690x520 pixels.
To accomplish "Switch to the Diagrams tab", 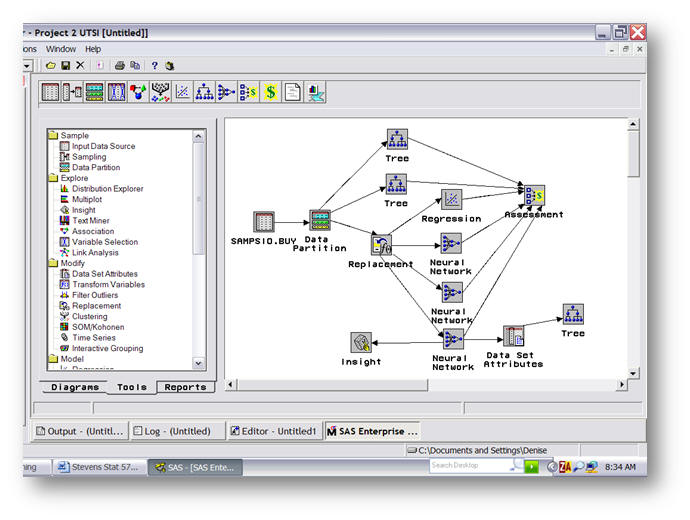I will click(x=75, y=387).
